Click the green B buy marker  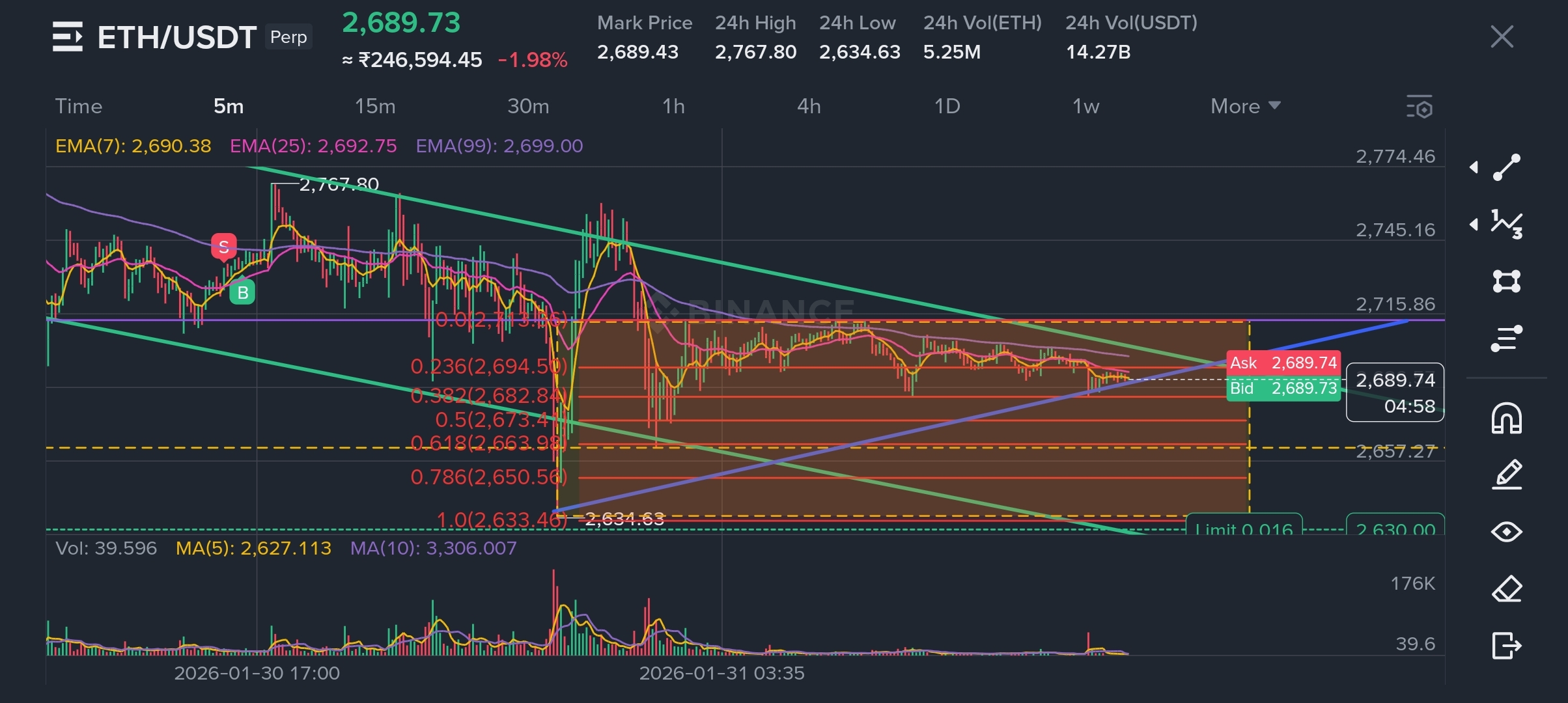click(242, 293)
